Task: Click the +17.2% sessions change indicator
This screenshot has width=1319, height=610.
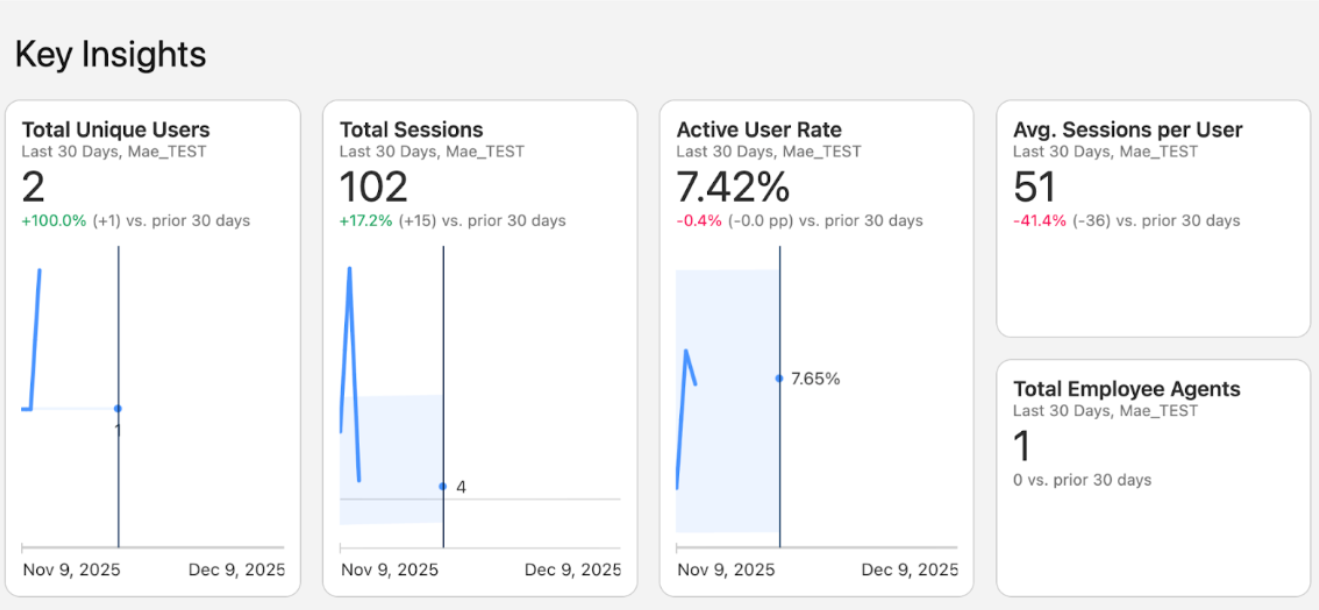Action: pyautogui.click(x=368, y=221)
